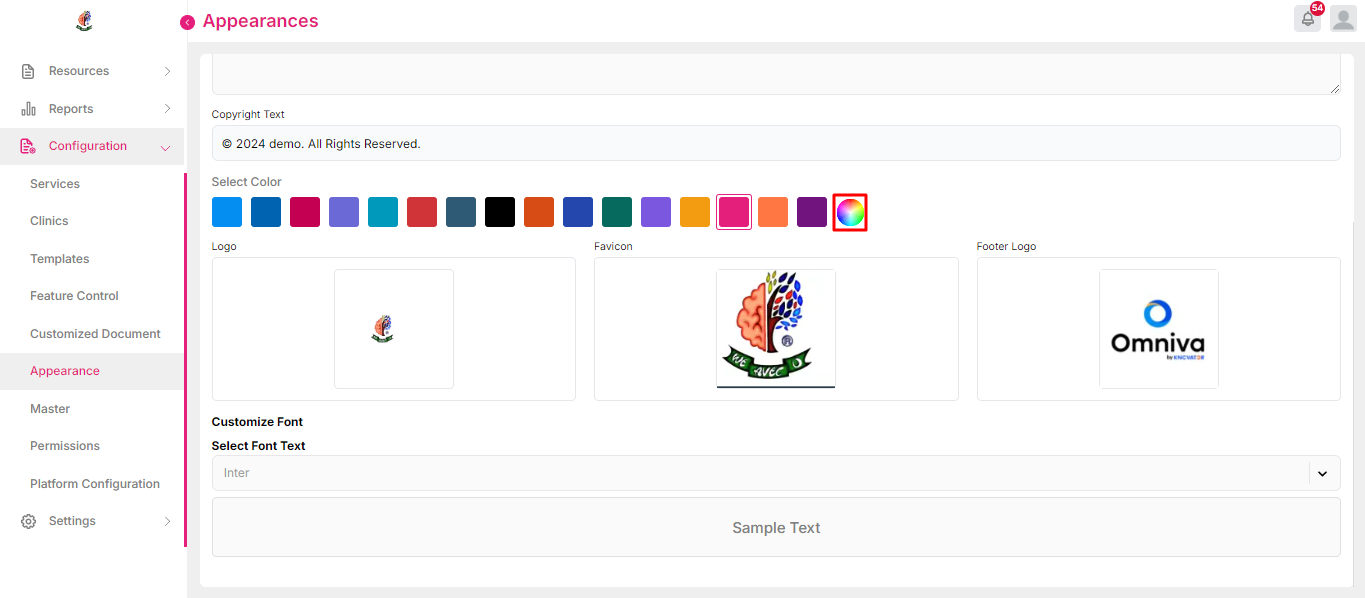Go to Platform Configuration page
Screen dimensions: 1365x598
click(x=95, y=484)
